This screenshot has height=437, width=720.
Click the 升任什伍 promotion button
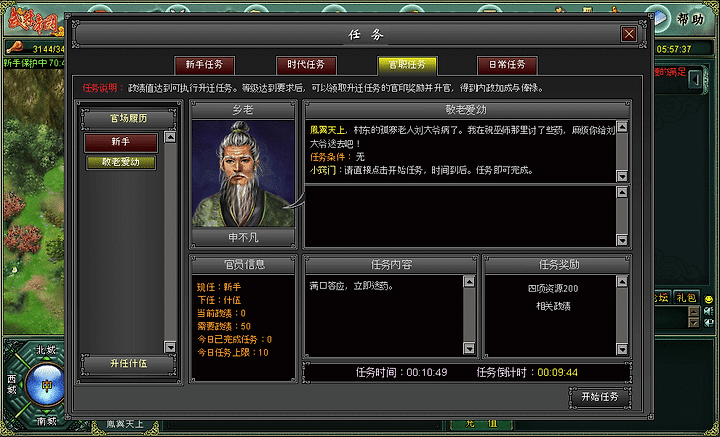(x=128, y=364)
